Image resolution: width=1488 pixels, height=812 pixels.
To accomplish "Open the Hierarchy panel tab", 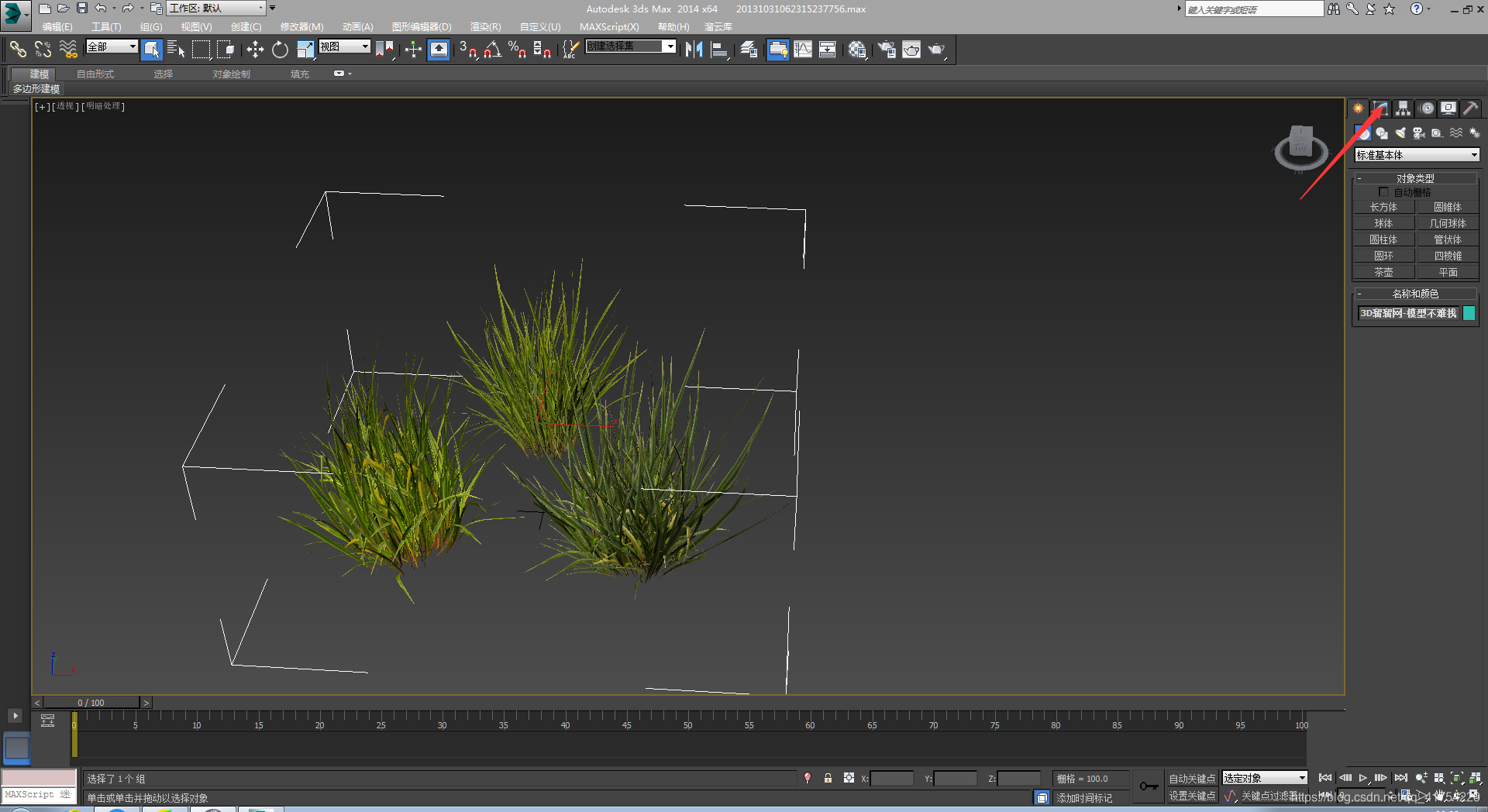I will coord(1403,108).
